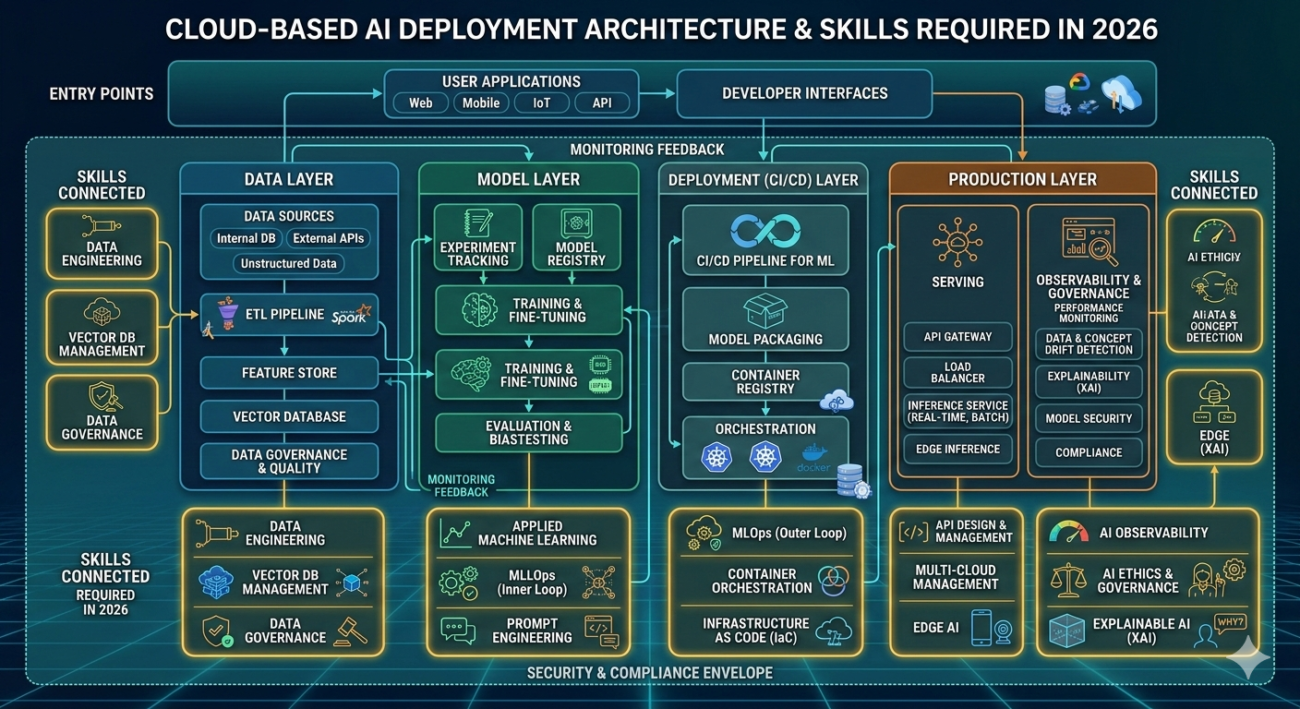Choose External APIs under Data Sources
1300x709 pixels.
[x=328, y=239]
